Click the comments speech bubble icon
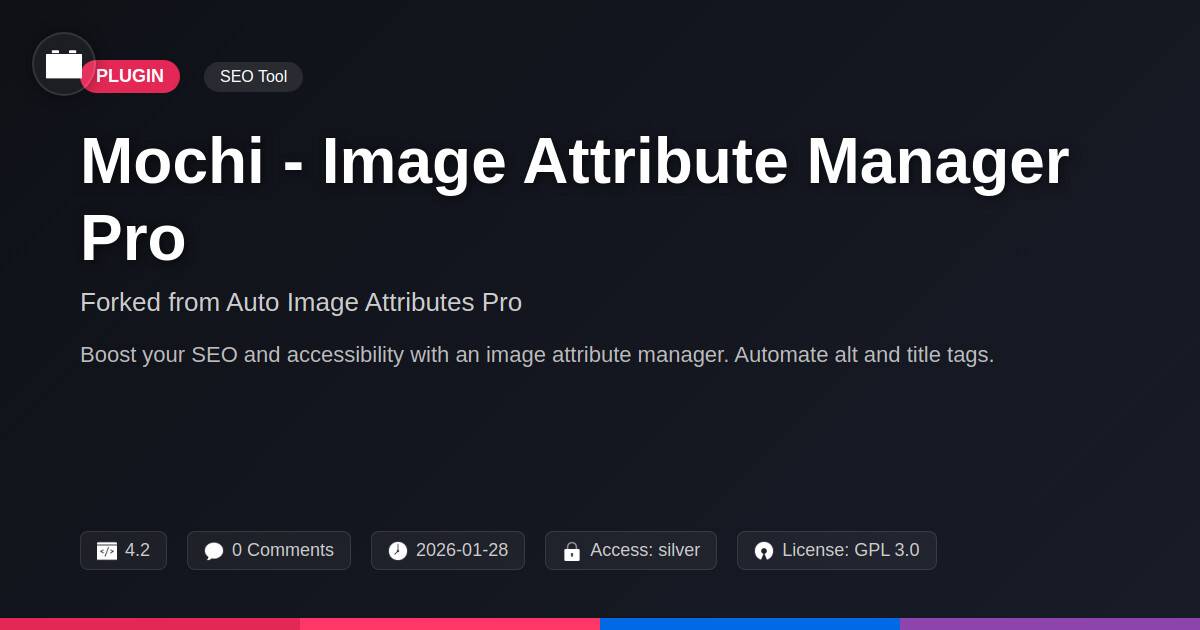 click(214, 551)
